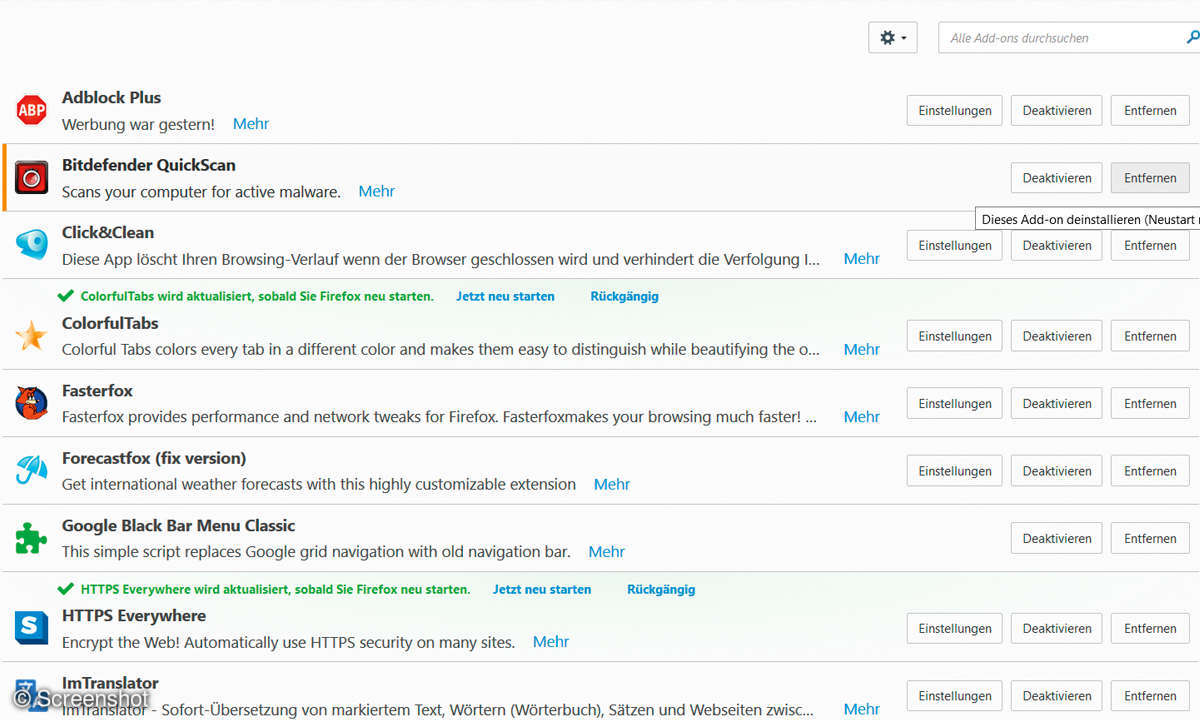Open Einstellungen for Adblock Plus
Viewport: 1200px width, 720px height.
point(955,110)
